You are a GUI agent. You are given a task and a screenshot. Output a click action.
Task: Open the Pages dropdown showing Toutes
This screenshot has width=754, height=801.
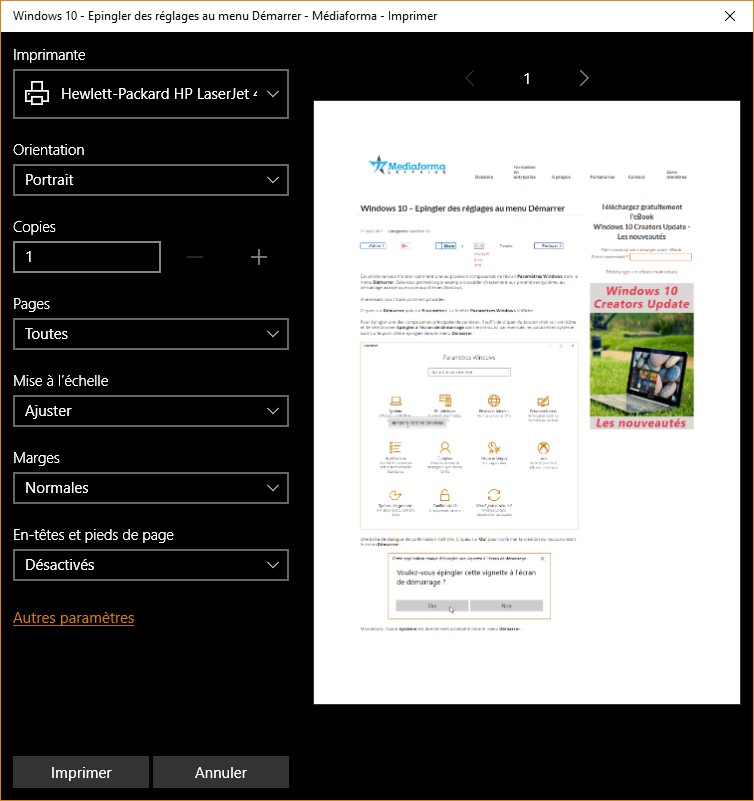pos(151,334)
